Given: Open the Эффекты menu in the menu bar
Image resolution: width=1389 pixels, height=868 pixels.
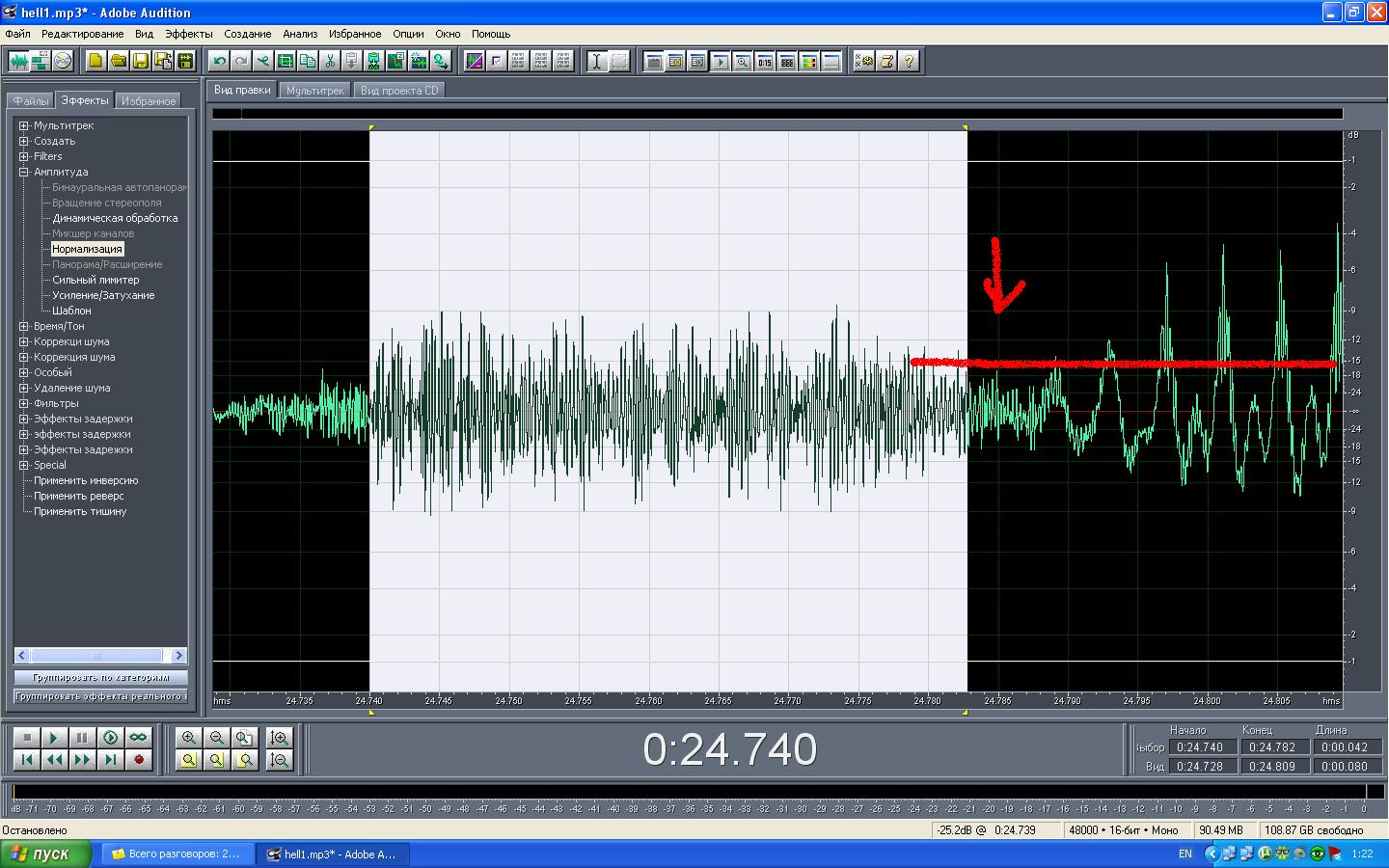Looking at the screenshot, I should 188,34.
